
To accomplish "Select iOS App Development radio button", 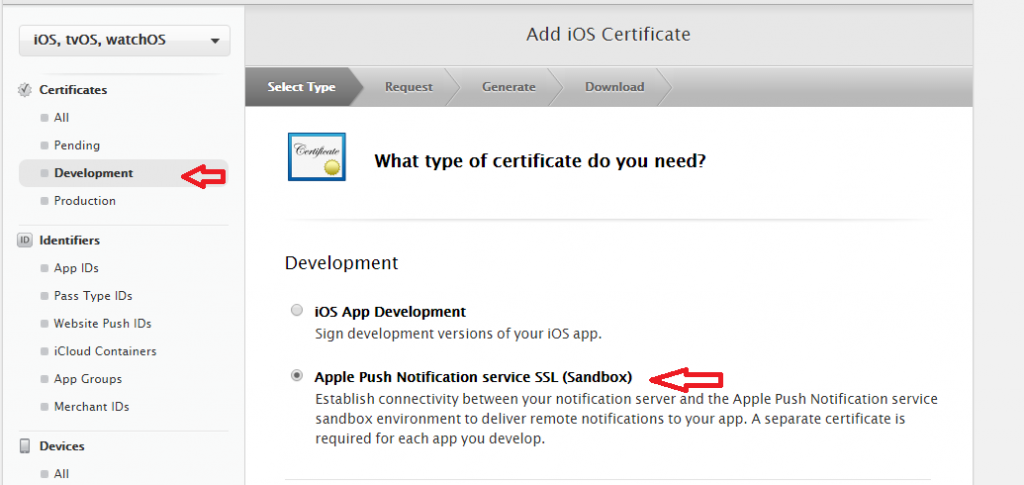I will [296, 311].
